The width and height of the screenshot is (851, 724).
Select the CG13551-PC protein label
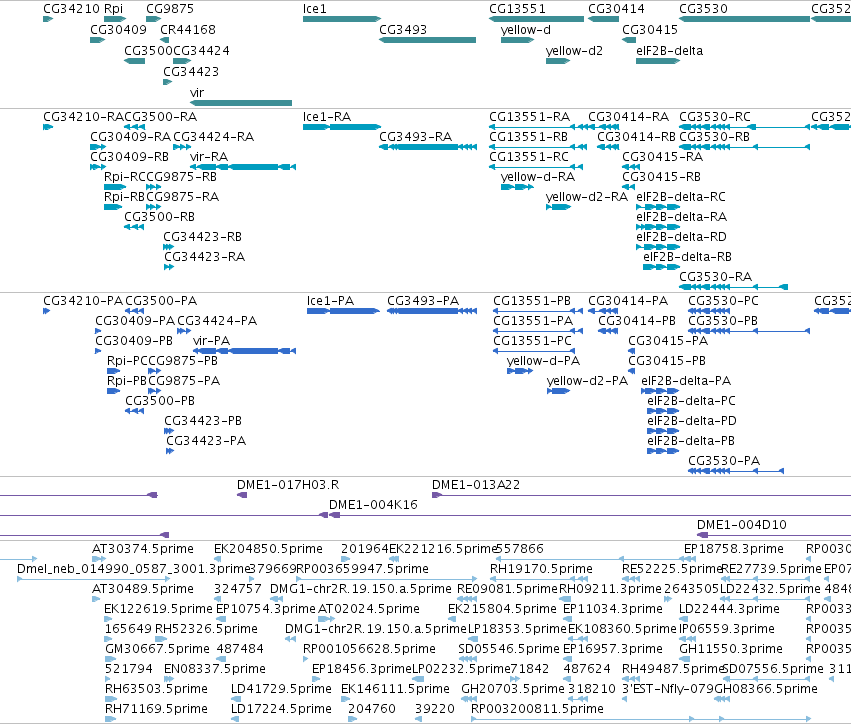click(532, 341)
